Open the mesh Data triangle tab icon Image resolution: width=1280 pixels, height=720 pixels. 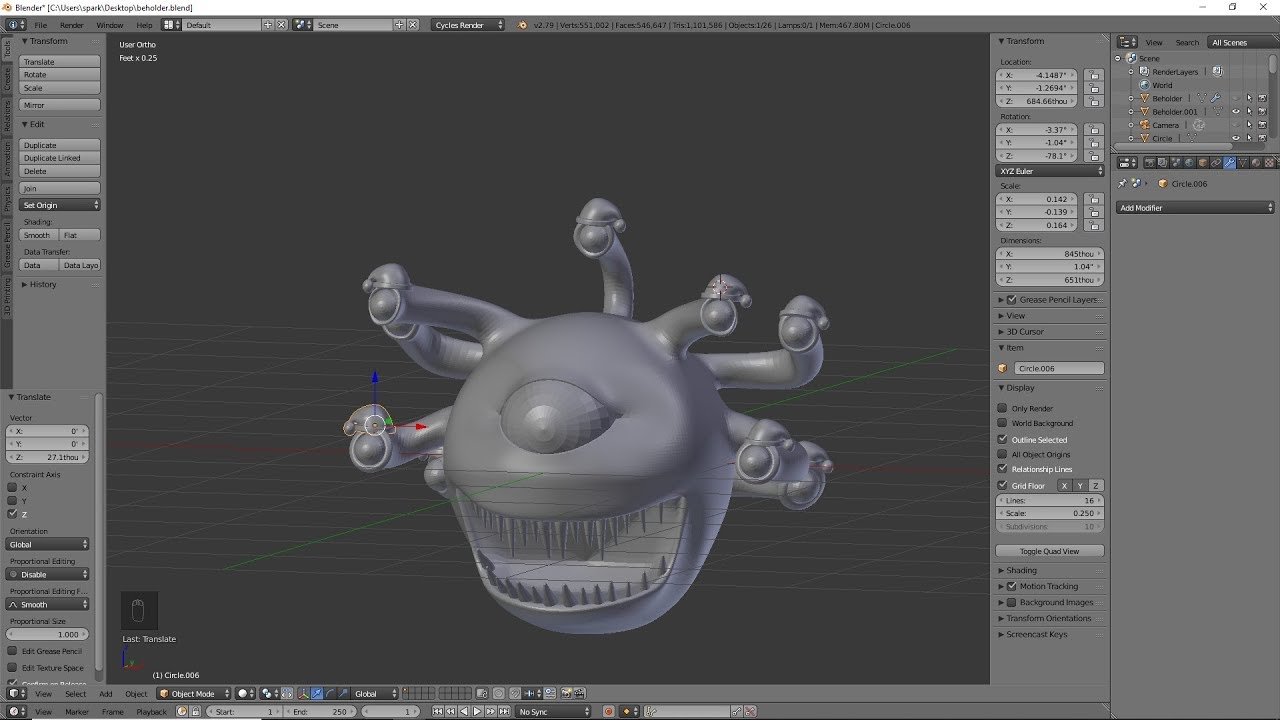tap(1243, 163)
